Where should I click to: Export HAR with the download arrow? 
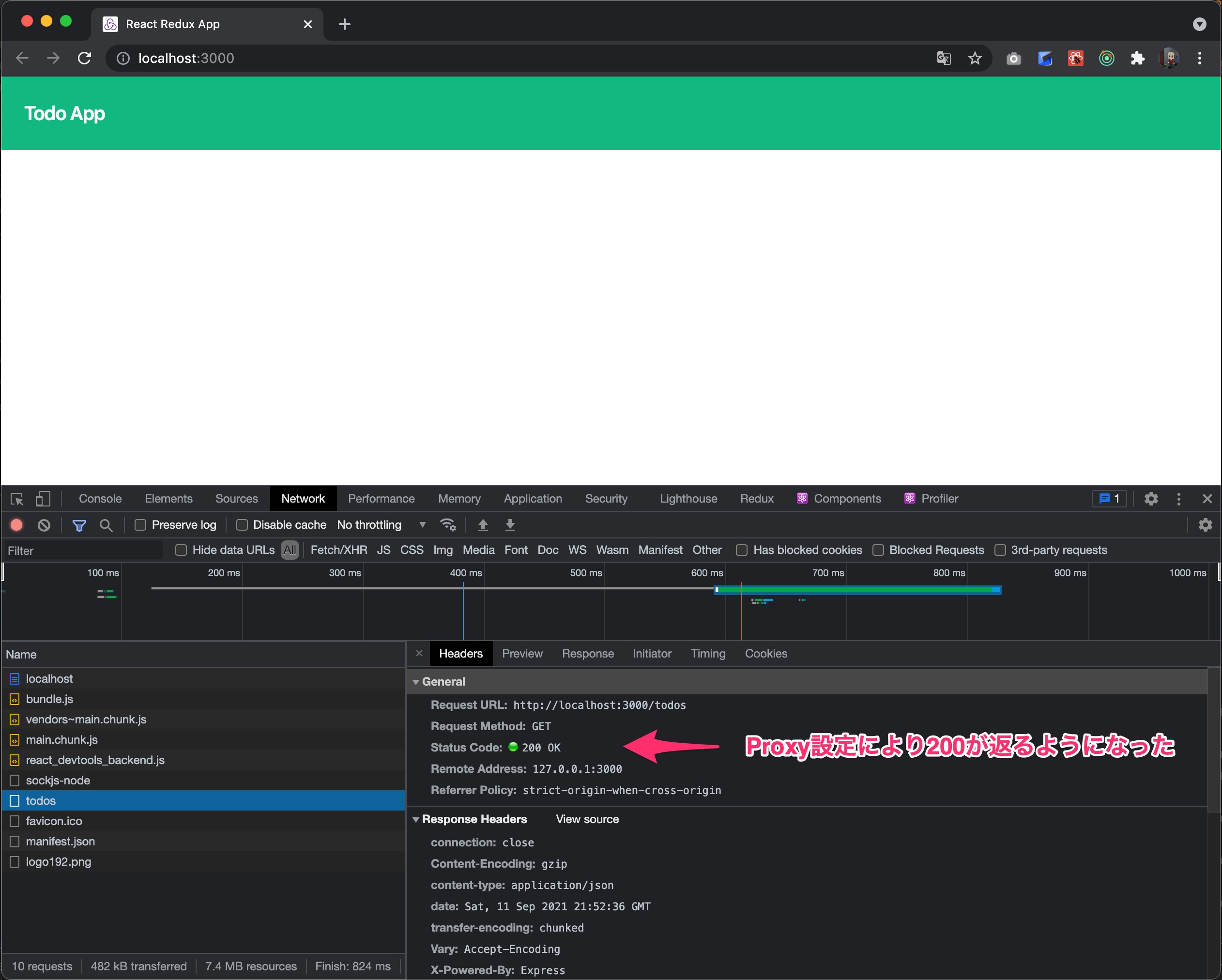[x=510, y=525]
